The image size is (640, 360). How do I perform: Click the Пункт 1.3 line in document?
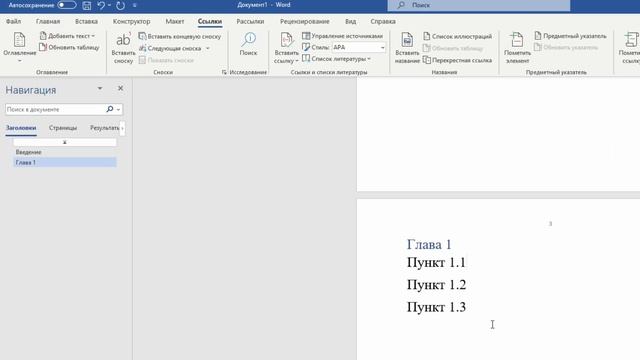pyautogui.click(x=436, y=307)
